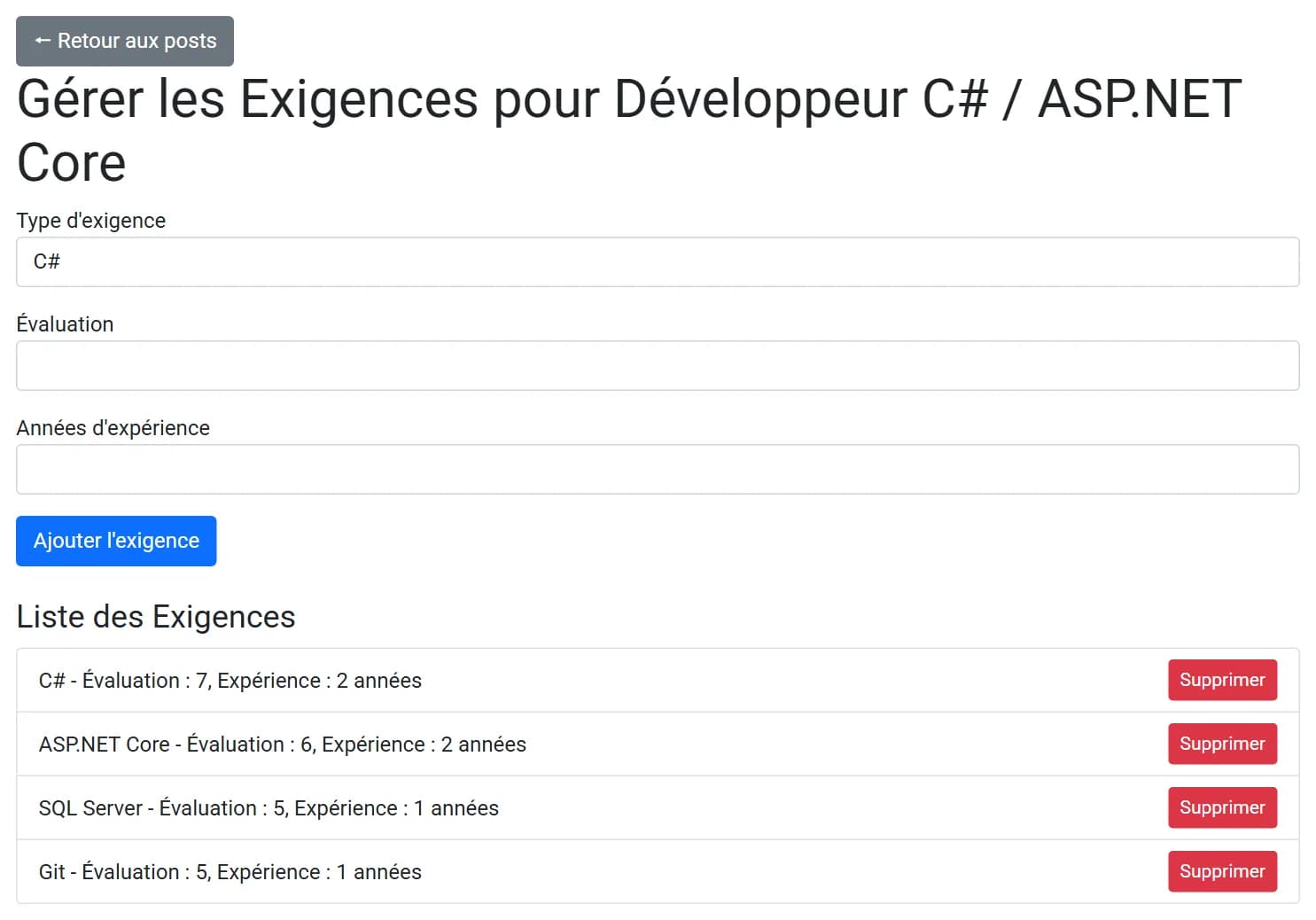The height and width of the screenshot is (920, 1316).
Task: Click Ajouter l'exigence button
Action: 116,541
